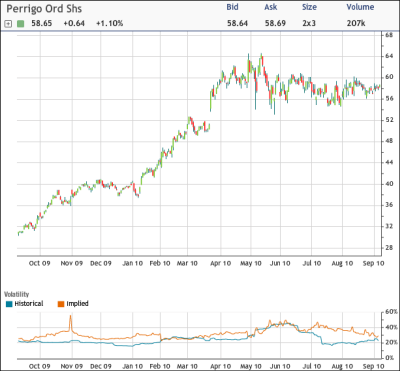
Task: Click the 52 price axis label
Action: coord(389,120)
